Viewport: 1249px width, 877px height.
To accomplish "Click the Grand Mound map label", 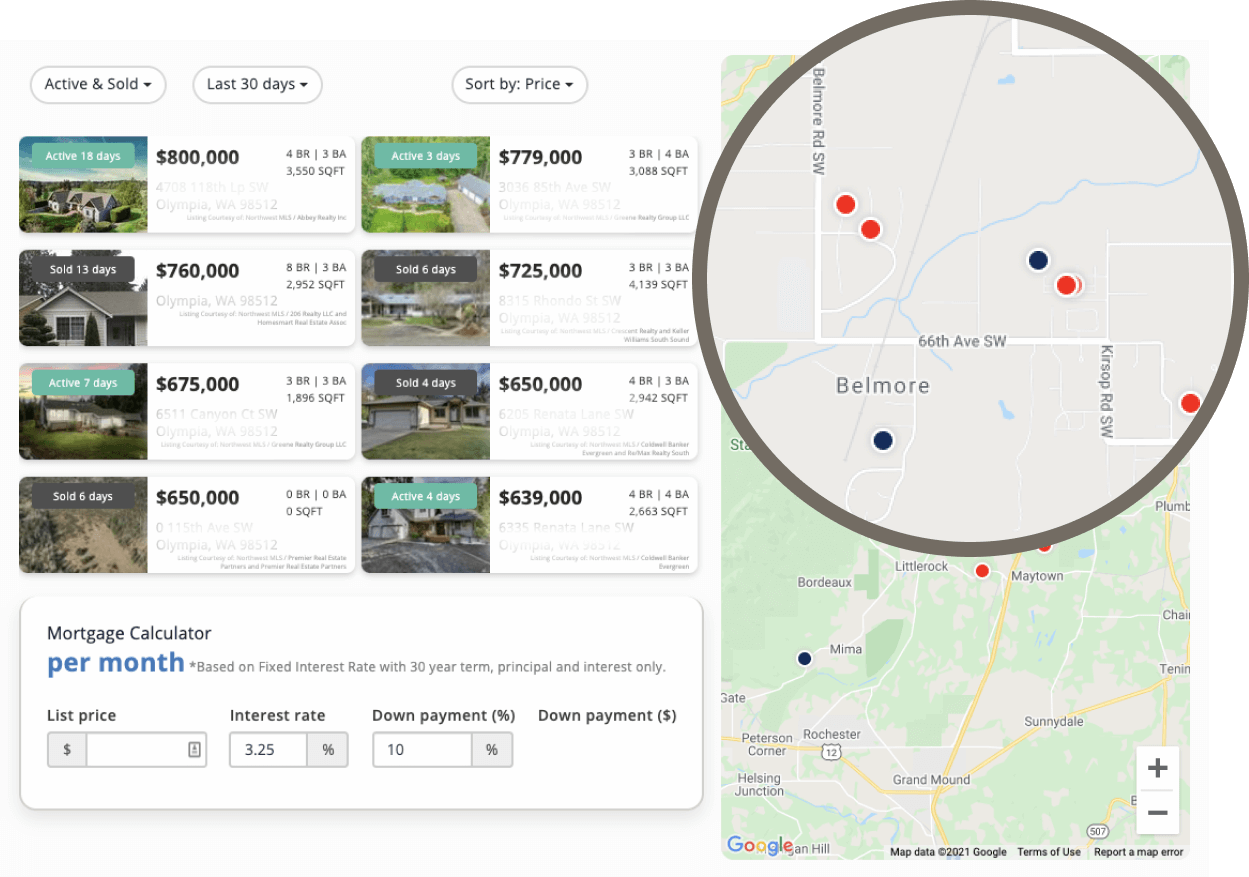I will click(931, 780).
